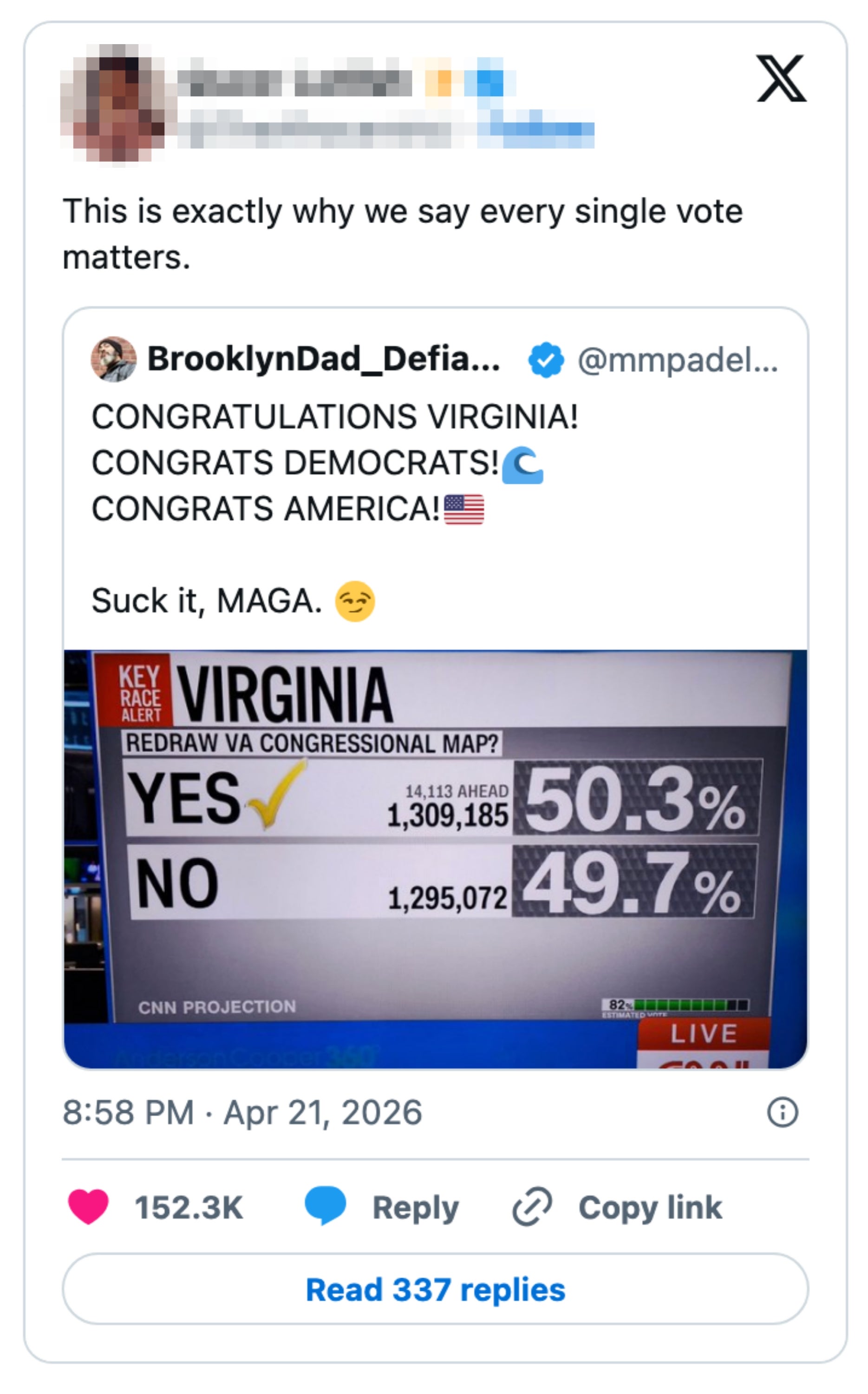
Task: Click the Reply label text
Action: tap(416, 1207)
